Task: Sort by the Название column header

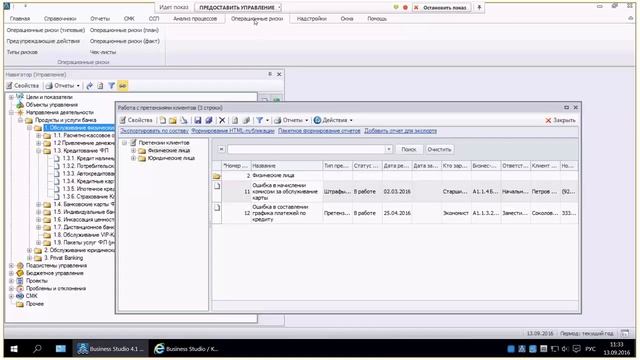Action: (287, 166)
